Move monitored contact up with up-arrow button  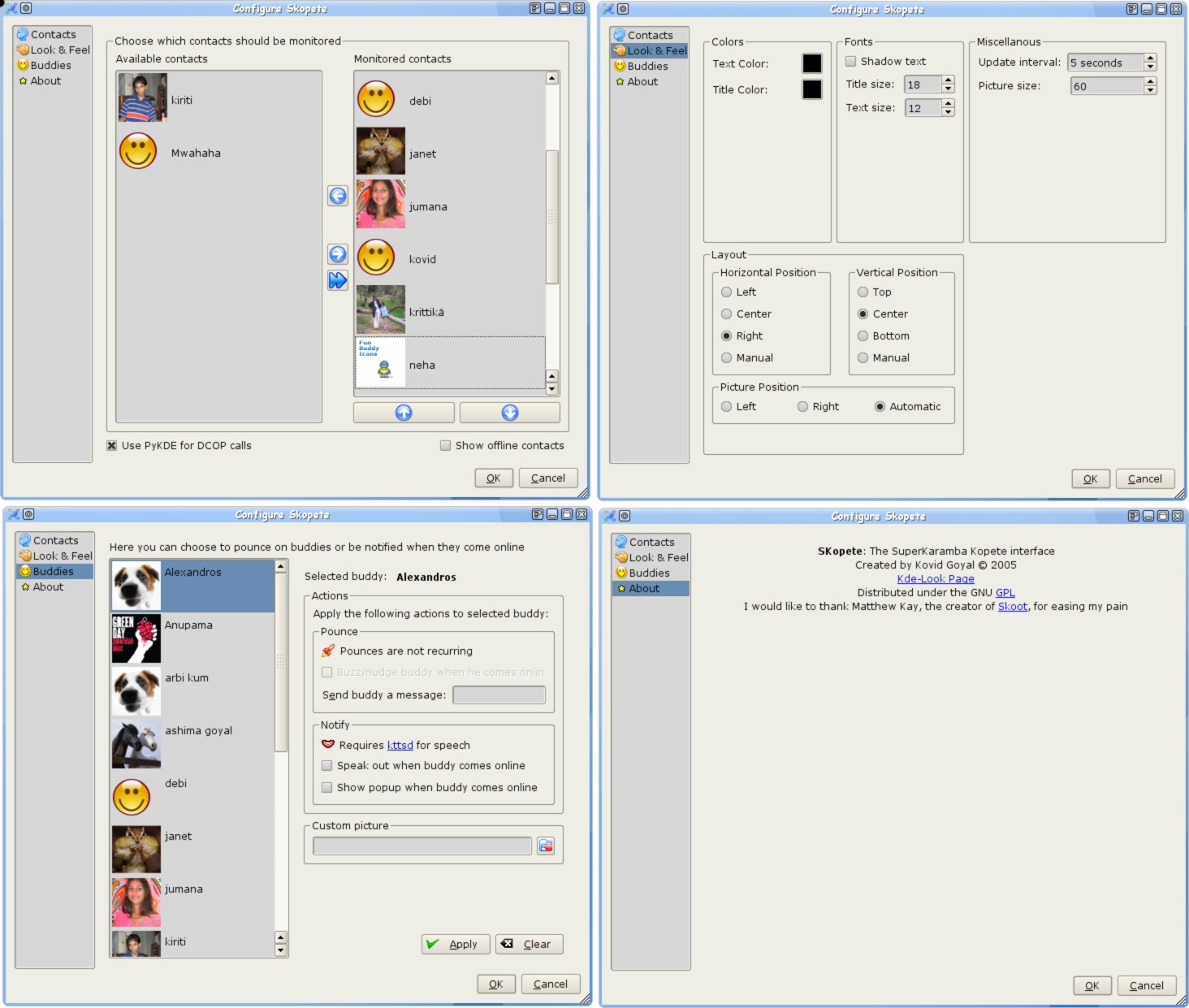404,413
